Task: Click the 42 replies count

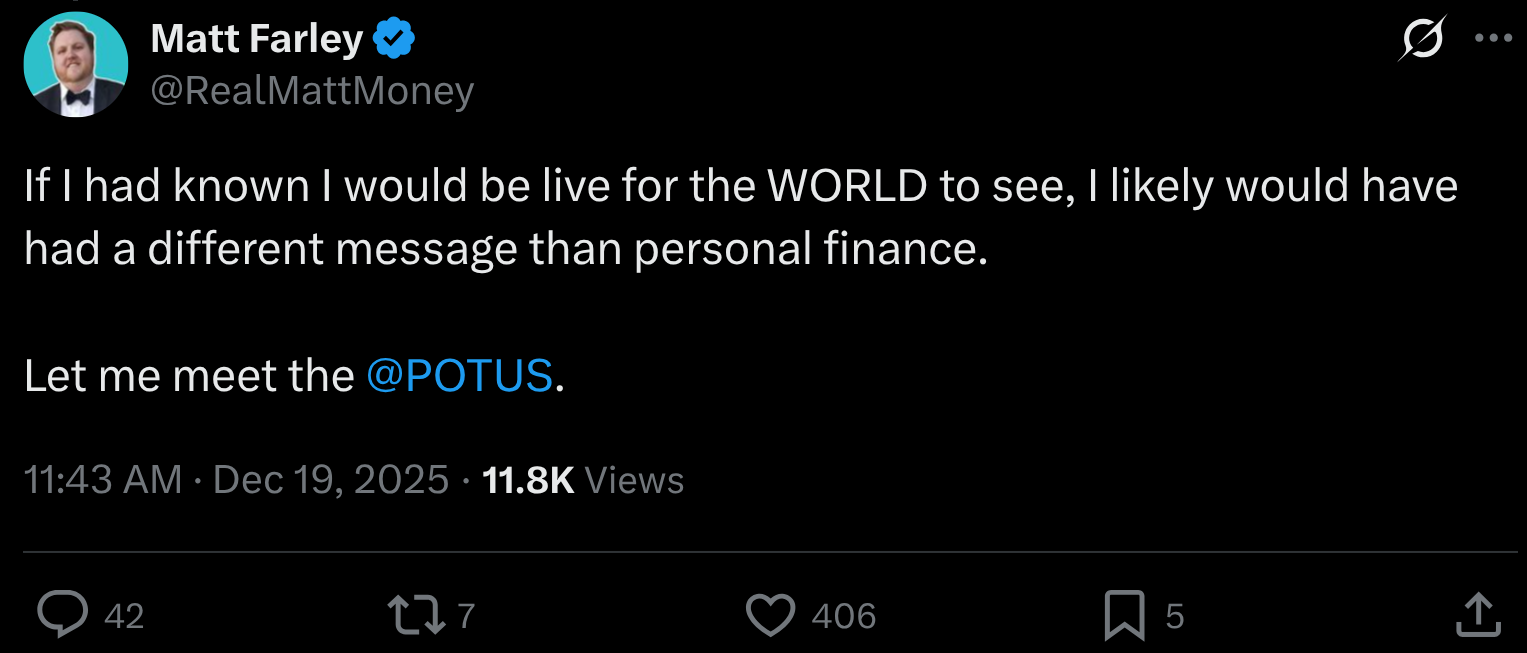Action: (124, 616)
